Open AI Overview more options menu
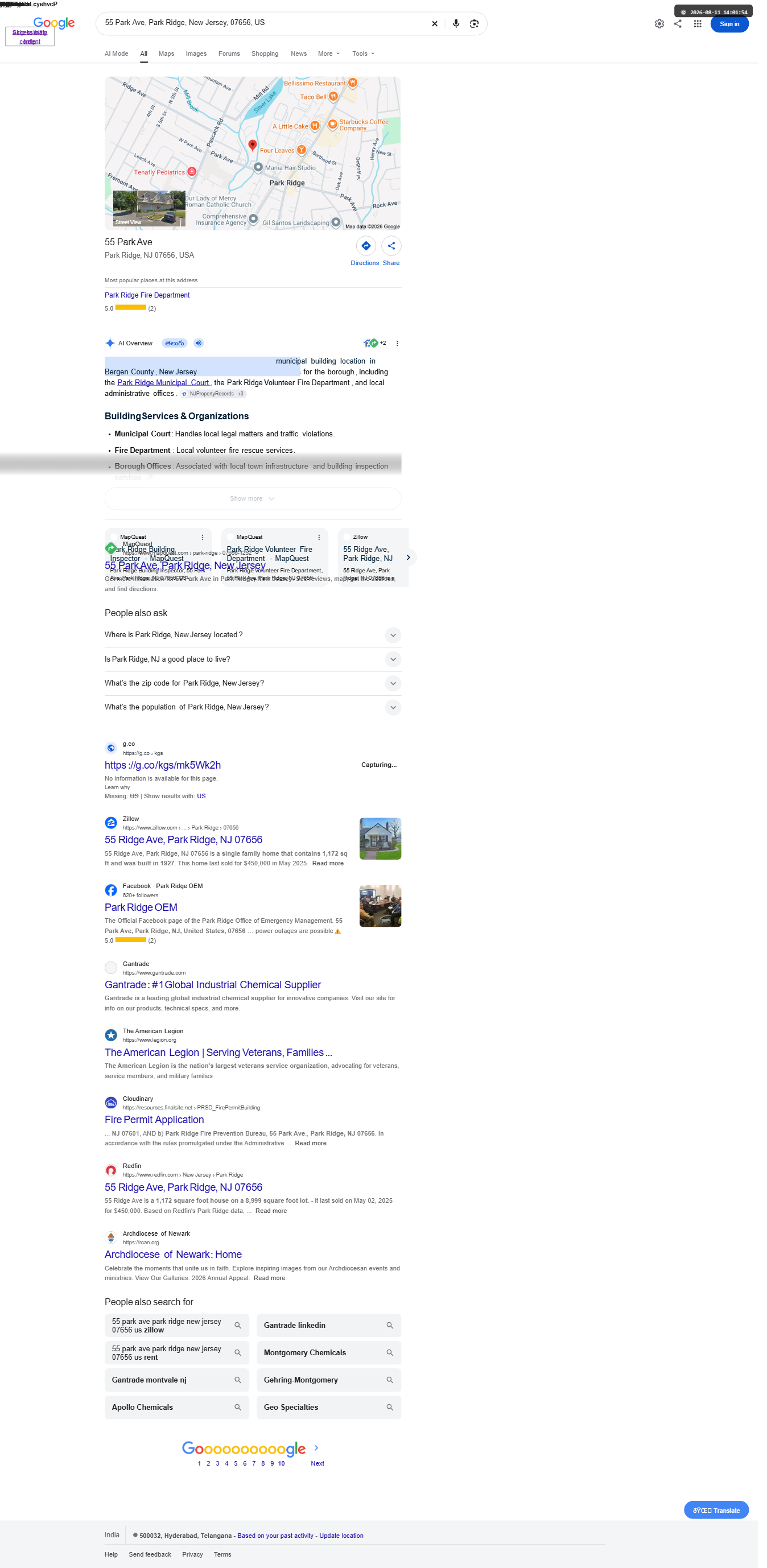The height and width of the screenshot is (1568, 767). (x=398, y=343)
